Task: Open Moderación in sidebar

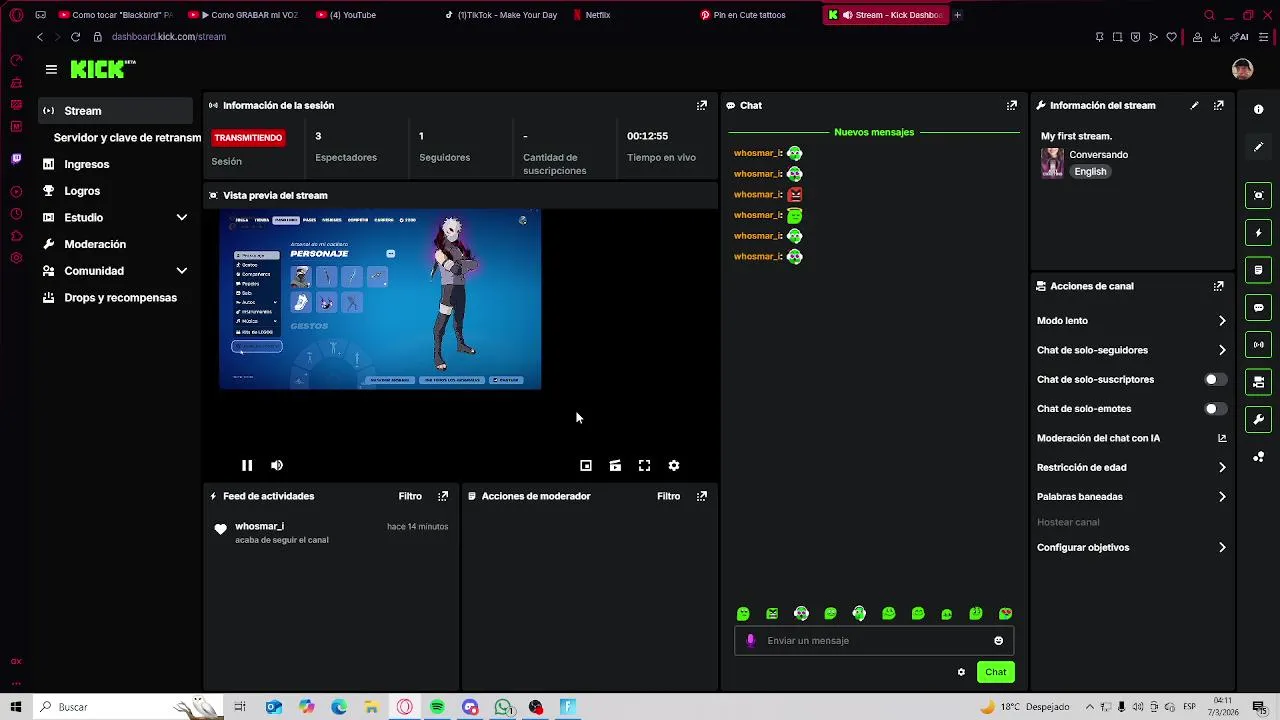Action: 95,244
